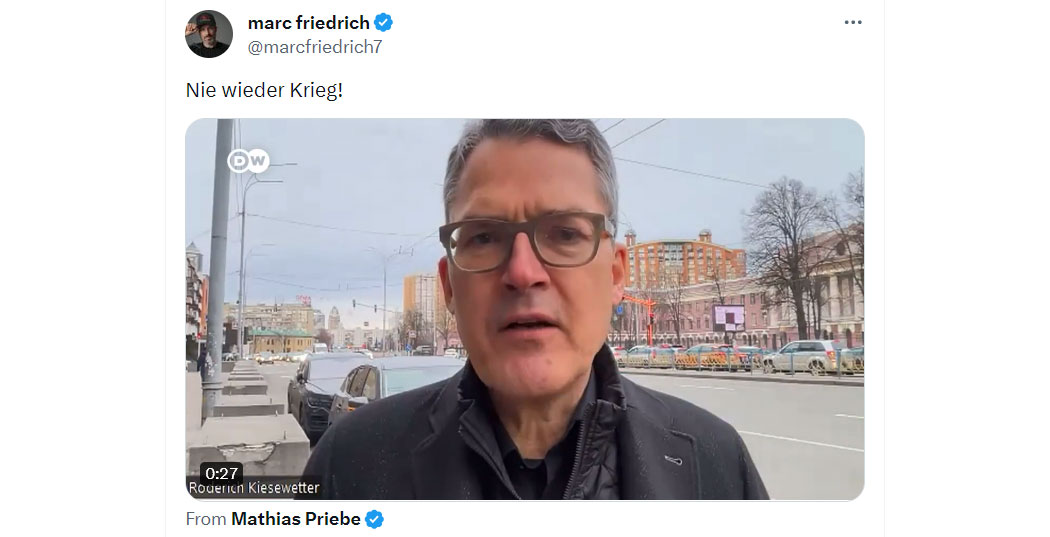Click the Roderich Kiesewetter name caption

click(254, 488)
